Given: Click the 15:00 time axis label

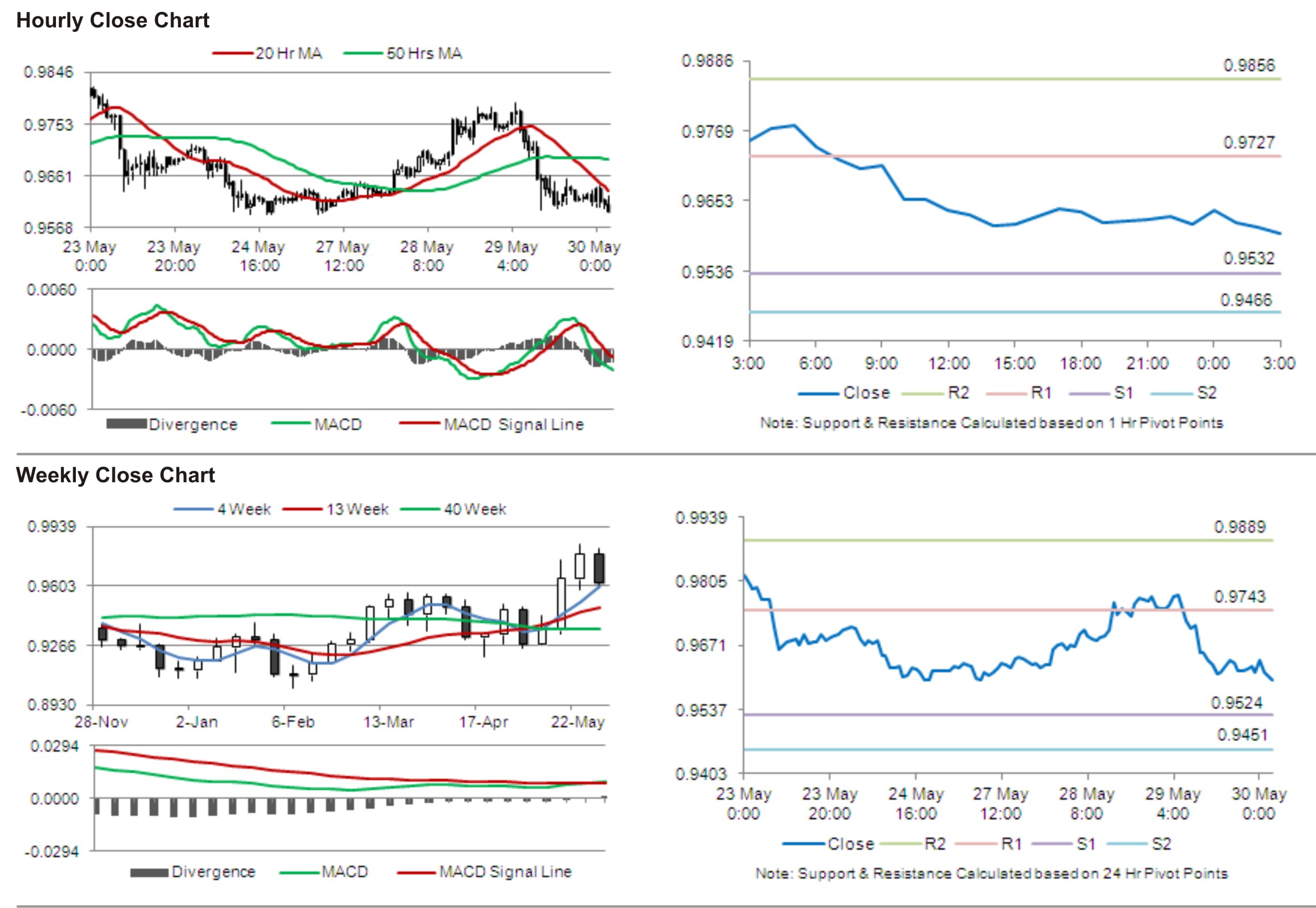Looking at the screenshot, I should pos(1014,364).
